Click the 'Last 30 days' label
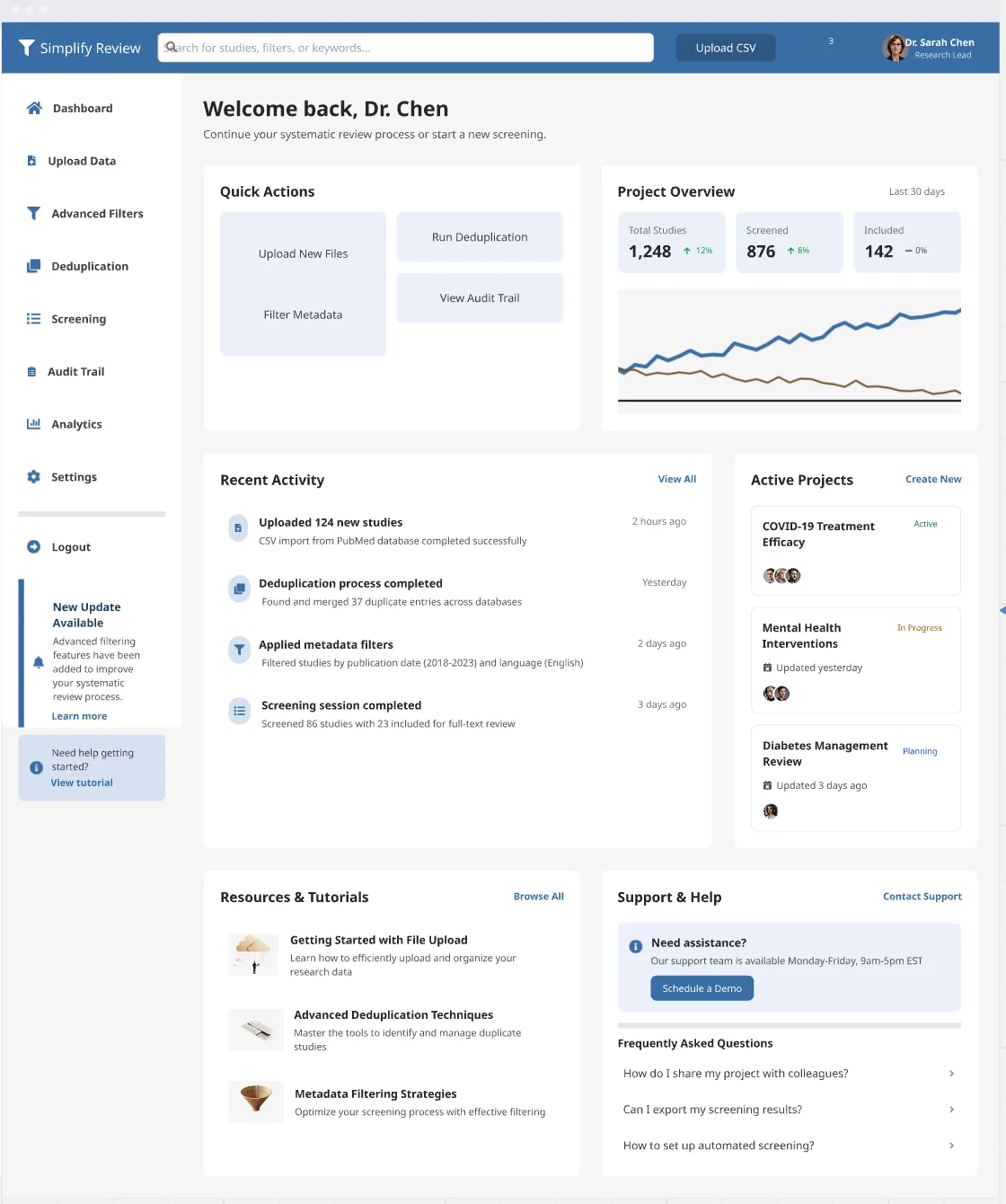Viewport: 1006px width, 1204px height. (917, 191)
